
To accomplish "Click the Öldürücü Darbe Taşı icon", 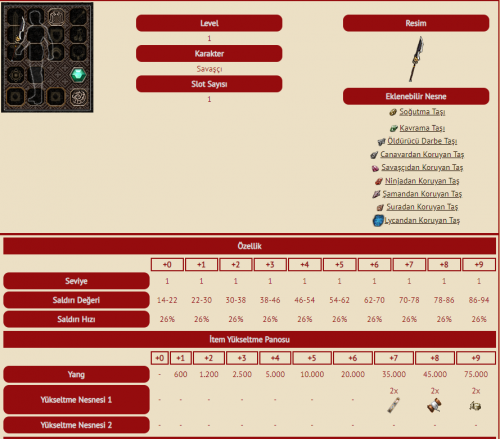I will (x=381, y=142).
